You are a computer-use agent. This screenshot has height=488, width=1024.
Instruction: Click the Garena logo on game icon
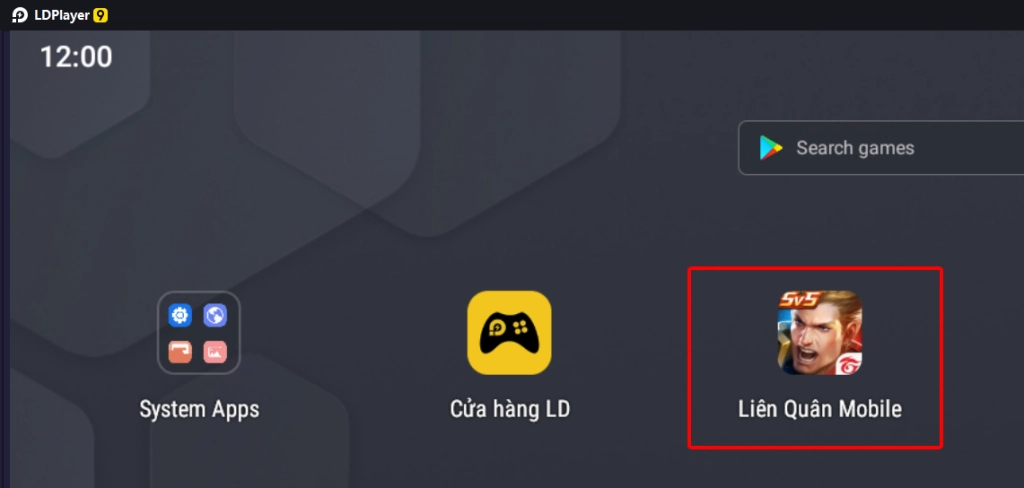click(x=848, y=362)
